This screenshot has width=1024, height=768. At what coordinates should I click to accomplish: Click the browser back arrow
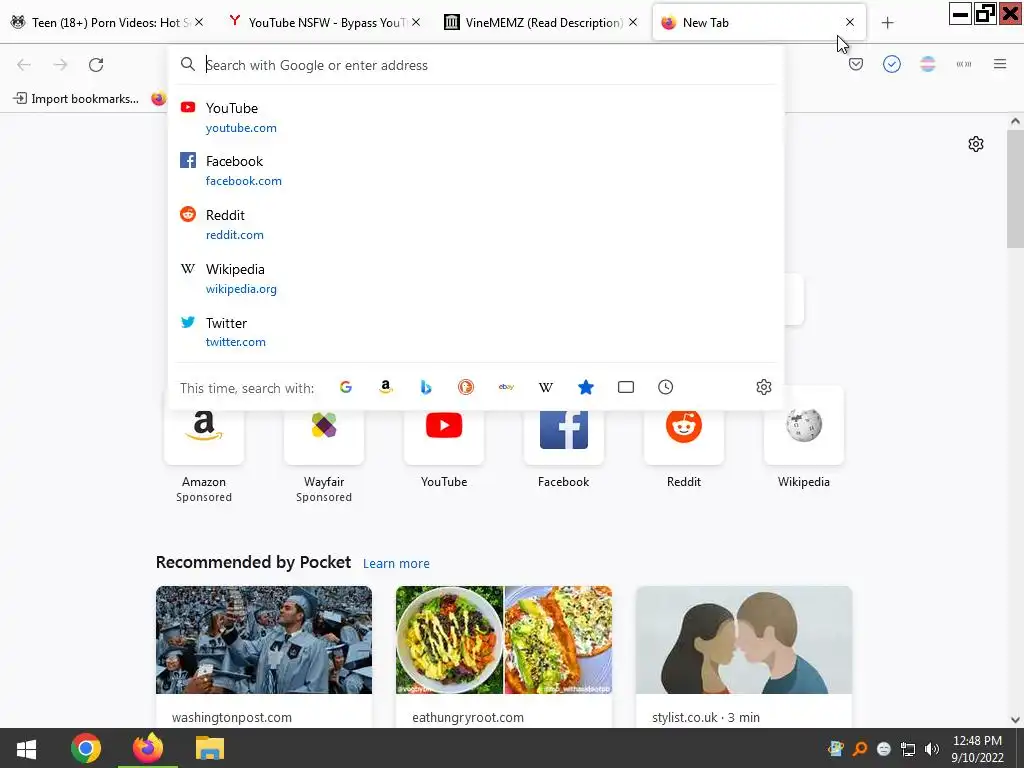[24, 65]
